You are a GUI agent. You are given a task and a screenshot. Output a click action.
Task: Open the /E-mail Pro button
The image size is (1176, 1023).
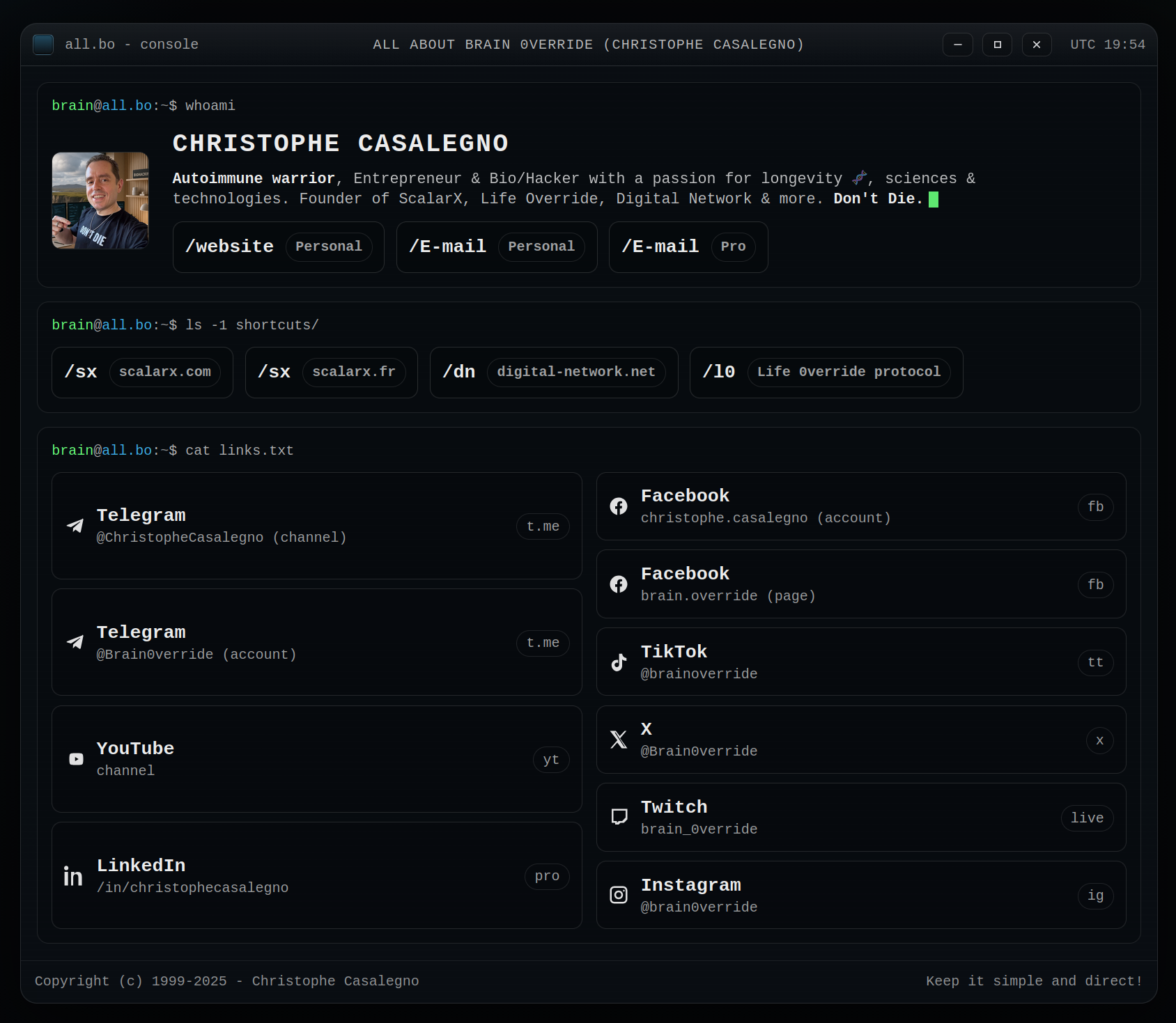(x=688, y=247)
